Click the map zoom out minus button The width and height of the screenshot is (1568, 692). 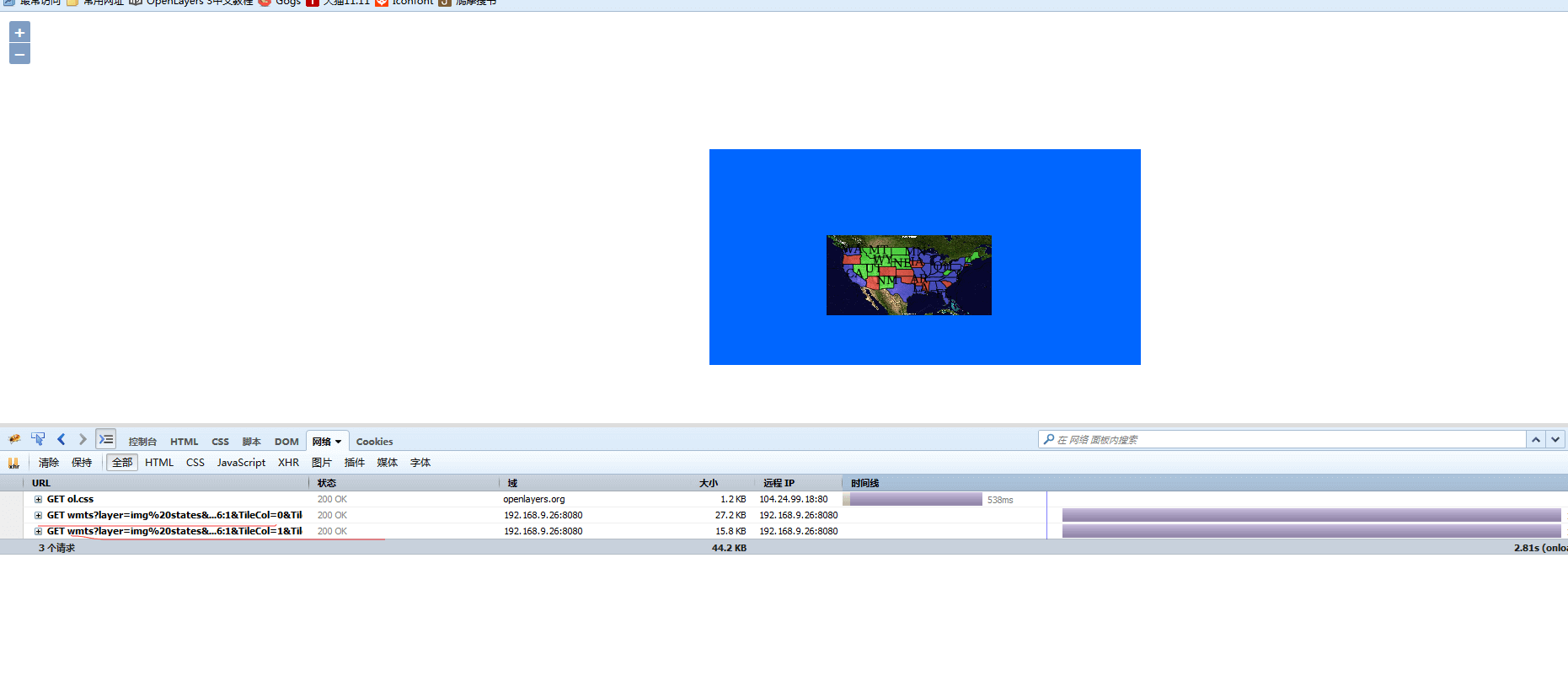19,55
